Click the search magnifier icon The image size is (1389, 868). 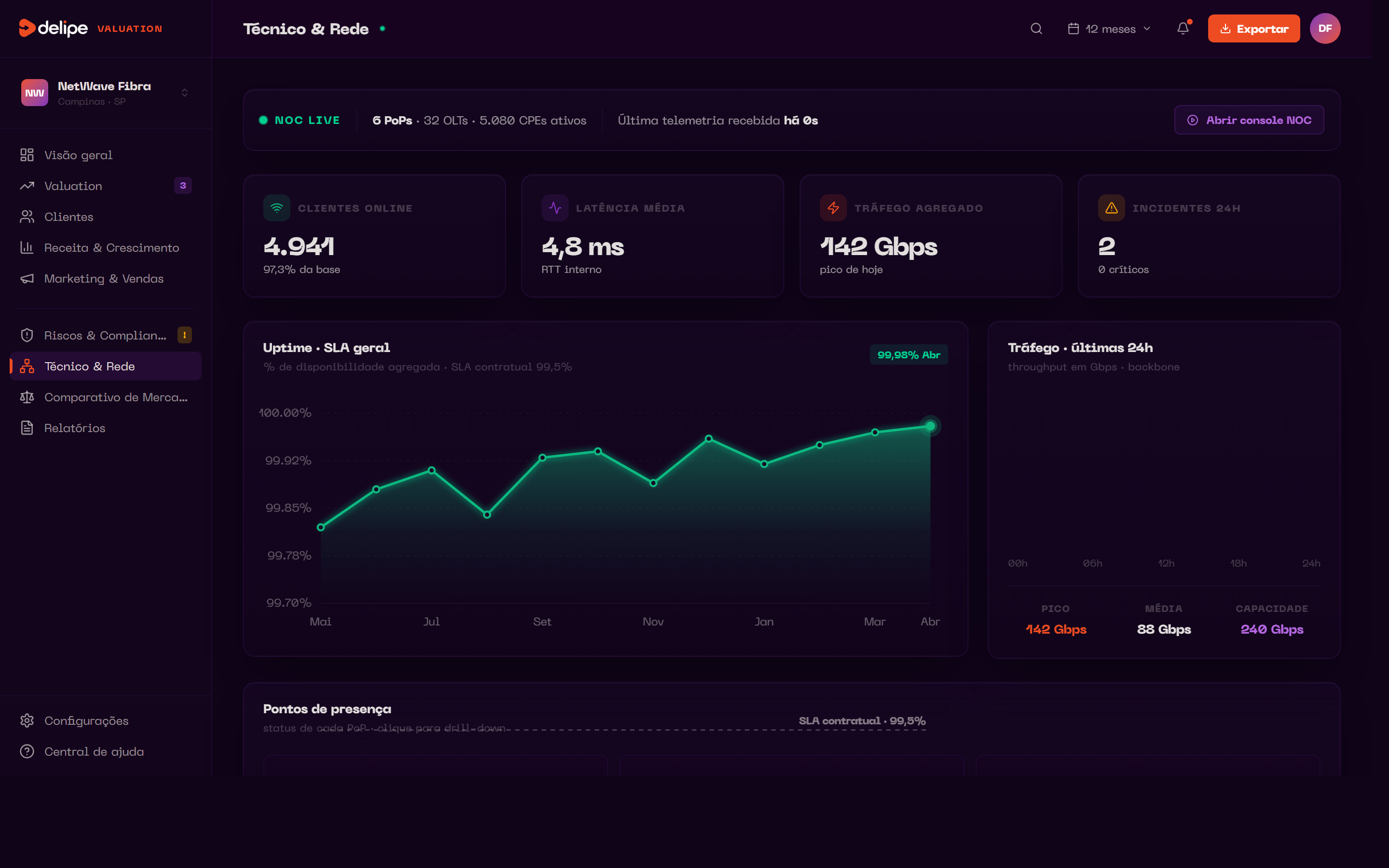(1036, 29)
